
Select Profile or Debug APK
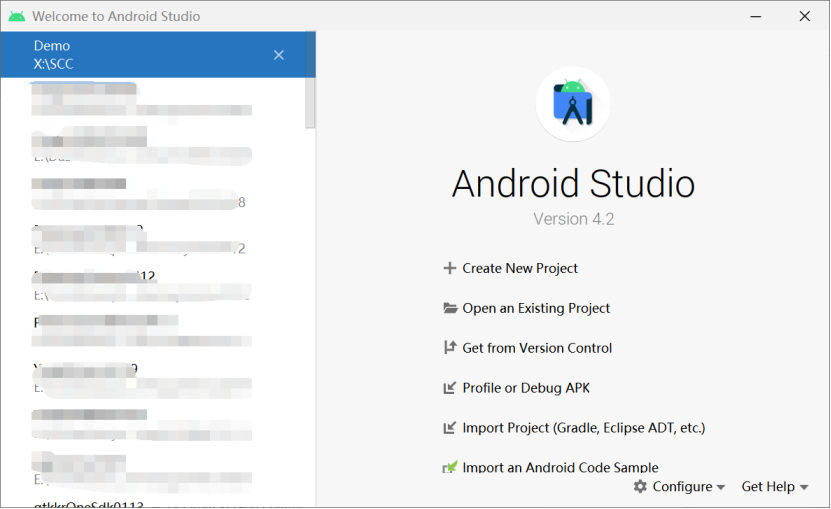[526, 388]
